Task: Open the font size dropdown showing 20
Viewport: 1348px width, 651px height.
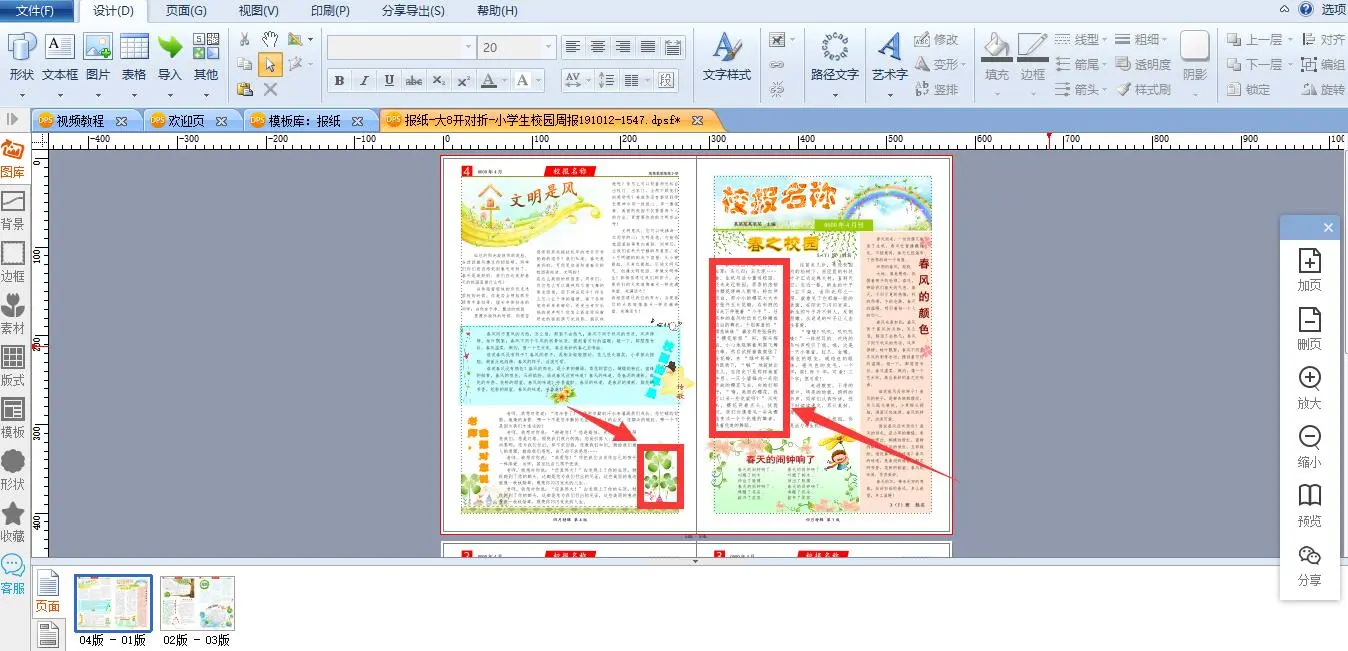Action: pyautogui.click(x=548, y=47)
